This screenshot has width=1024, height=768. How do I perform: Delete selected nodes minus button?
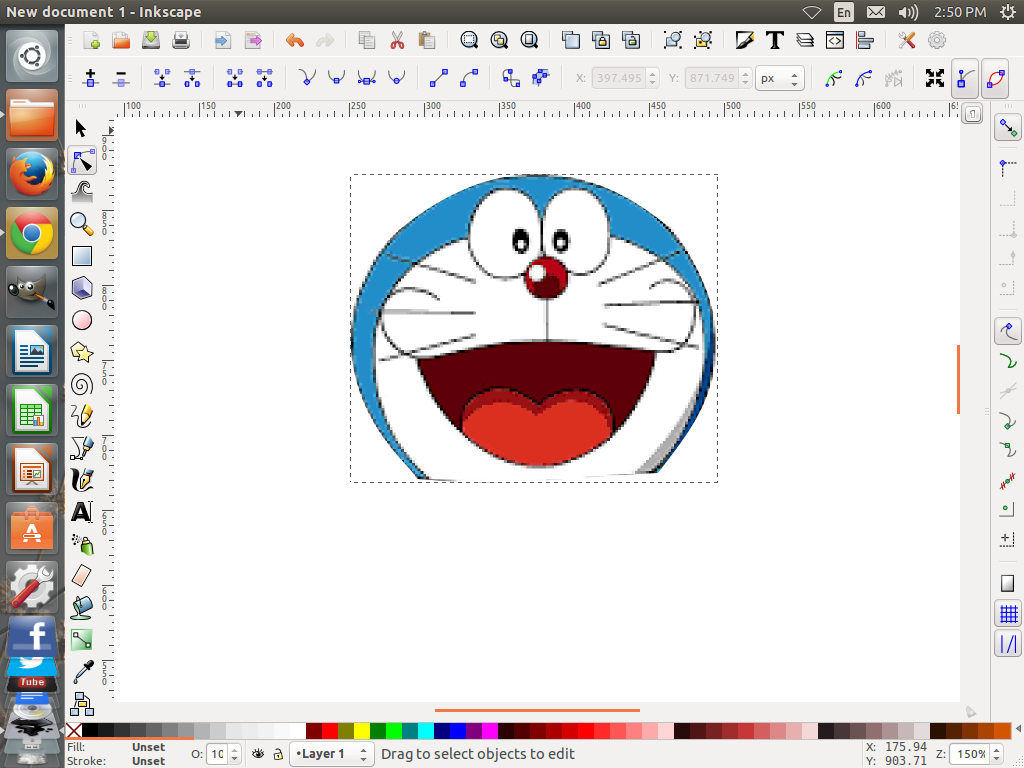121,78
